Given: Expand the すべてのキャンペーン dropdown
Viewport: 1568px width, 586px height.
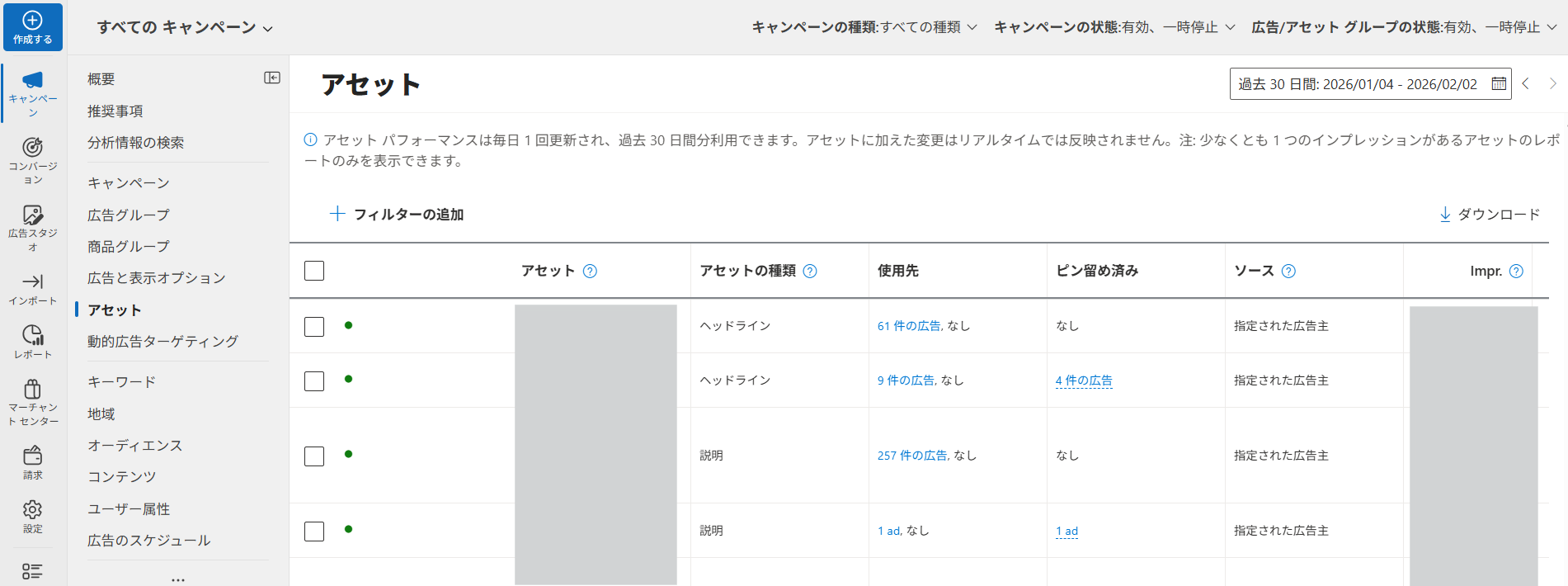Looking at the screenshot, I should click(x=185, y=28).
